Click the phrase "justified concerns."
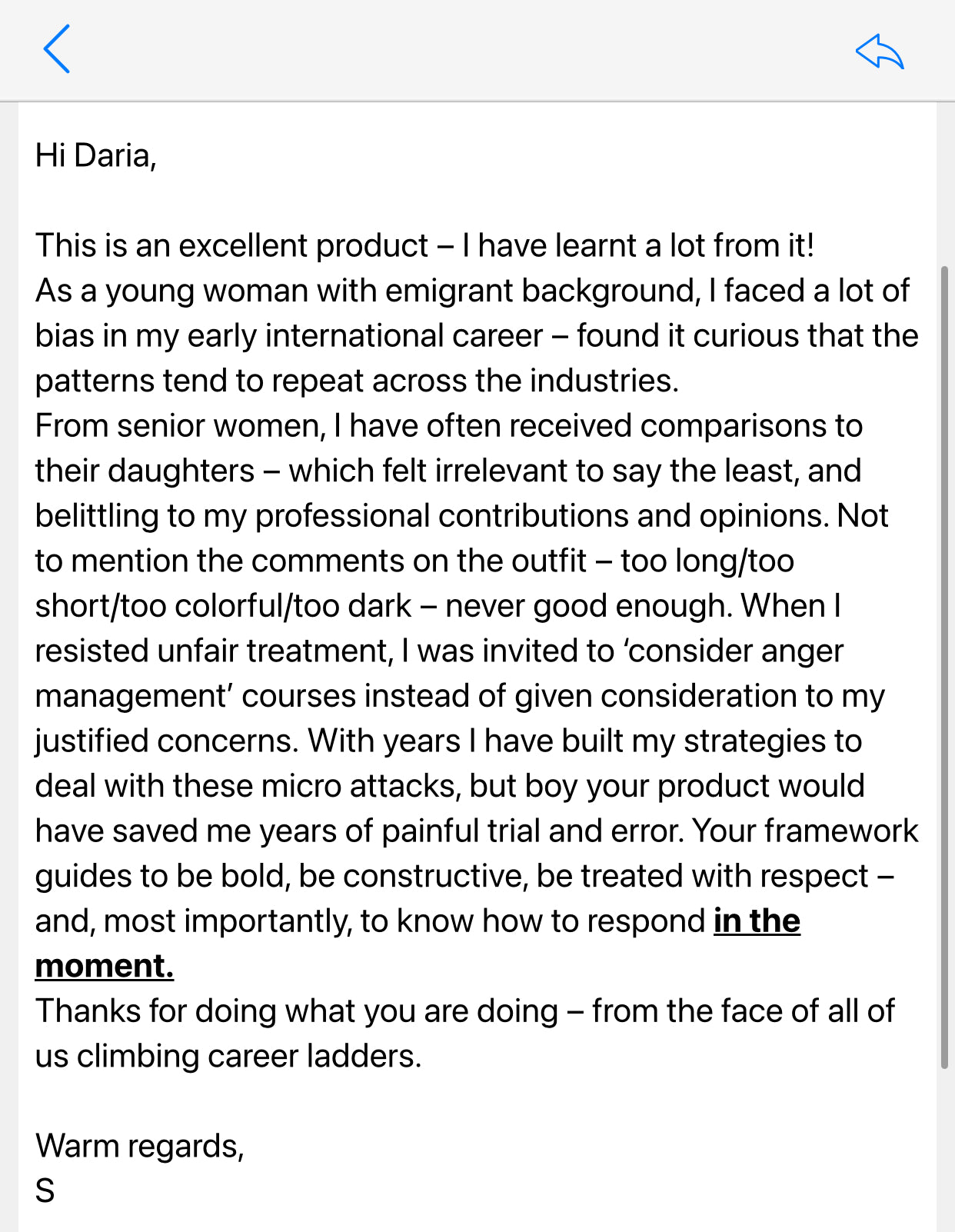Screen dimensions: 955x1232 pos(166,741)
